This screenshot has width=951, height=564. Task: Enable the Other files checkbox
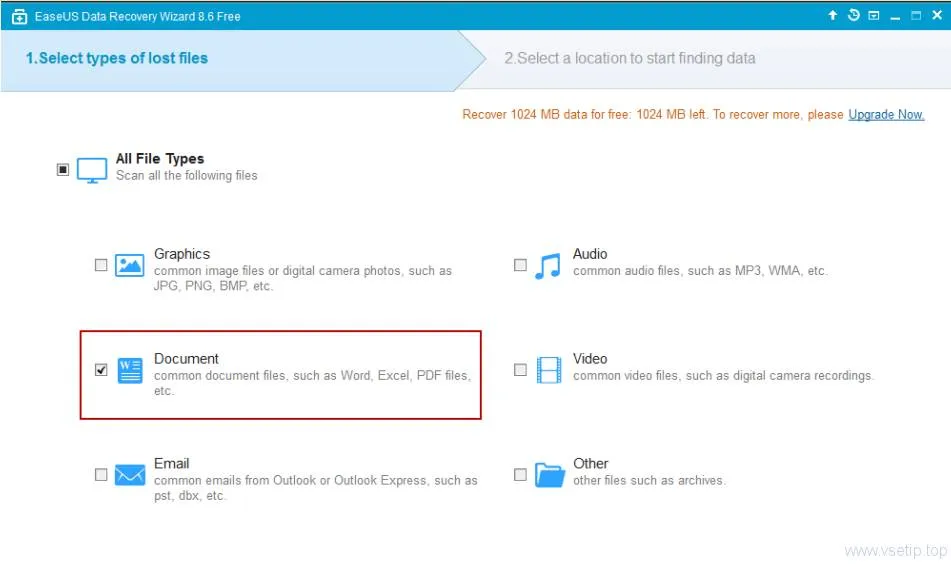pos(520,474)
